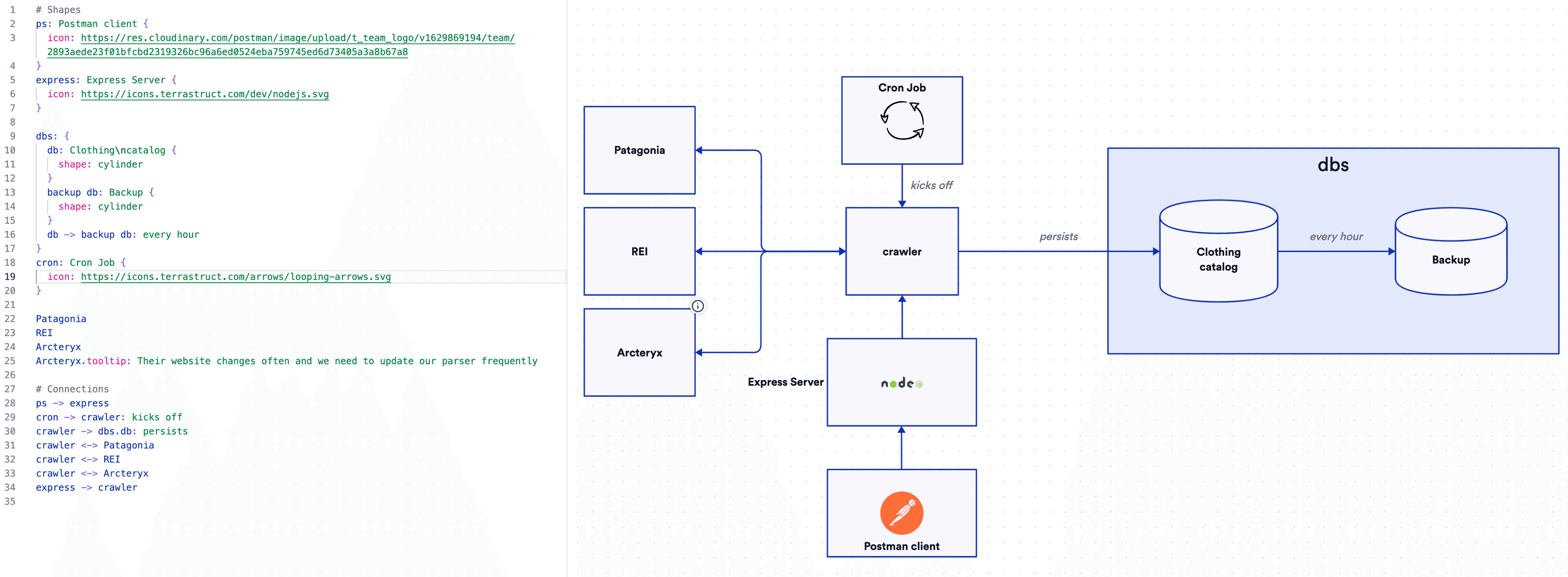Click 'crawler -> dbs.db: persists' line

pyautogui.click(x=111, y=431)
